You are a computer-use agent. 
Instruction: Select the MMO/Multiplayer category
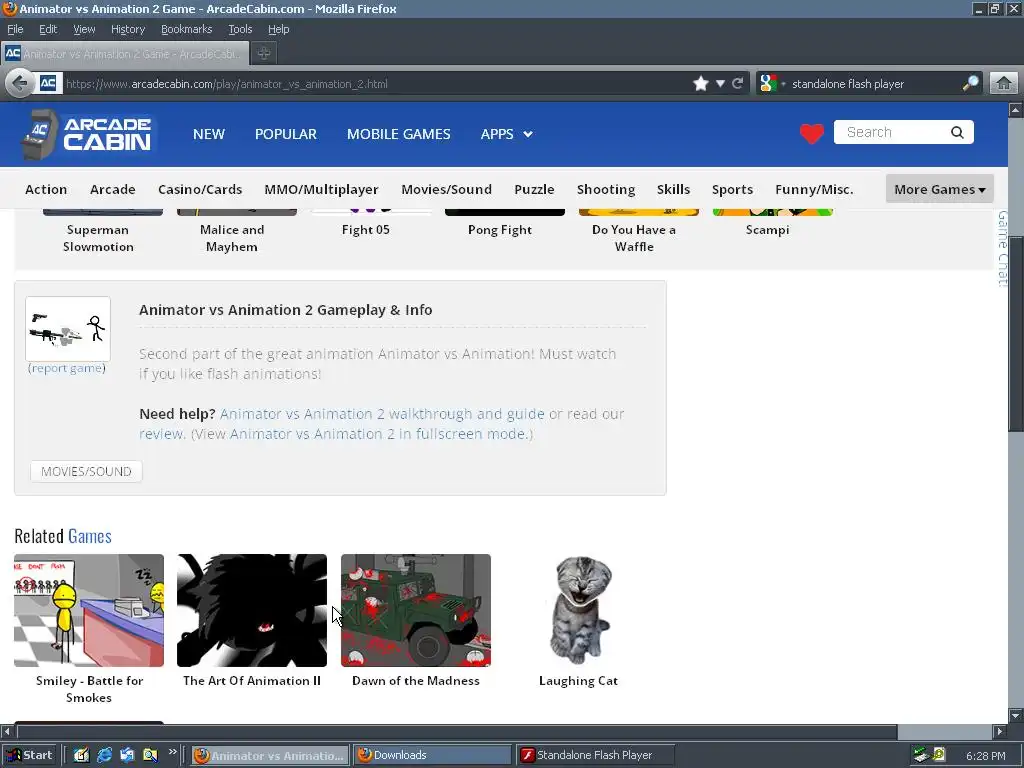pos(321,189)
